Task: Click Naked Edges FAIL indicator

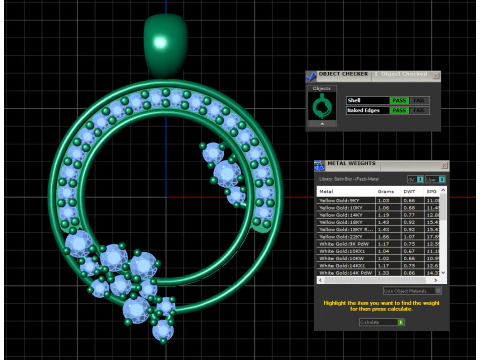Action: [419, 110]
